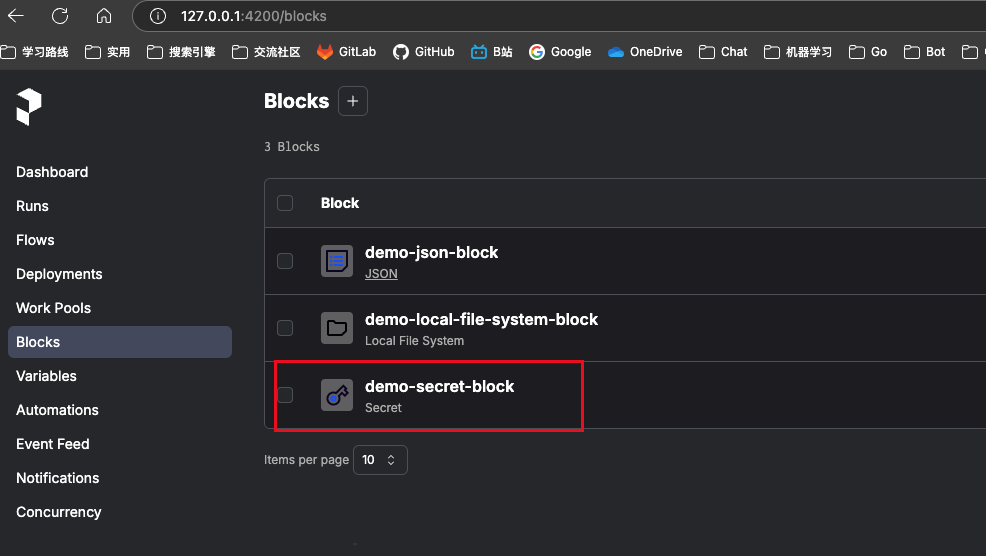Check the demo-local-file-system-block checkbox
Image resolution: width=986 pixels, height=556 pixels.
point(285,328)
